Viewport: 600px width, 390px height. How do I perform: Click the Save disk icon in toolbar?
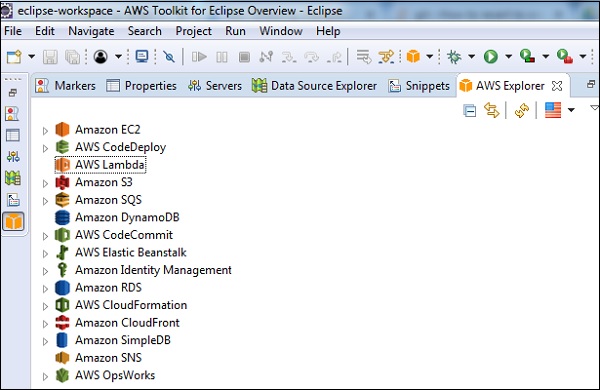(50, 57)
